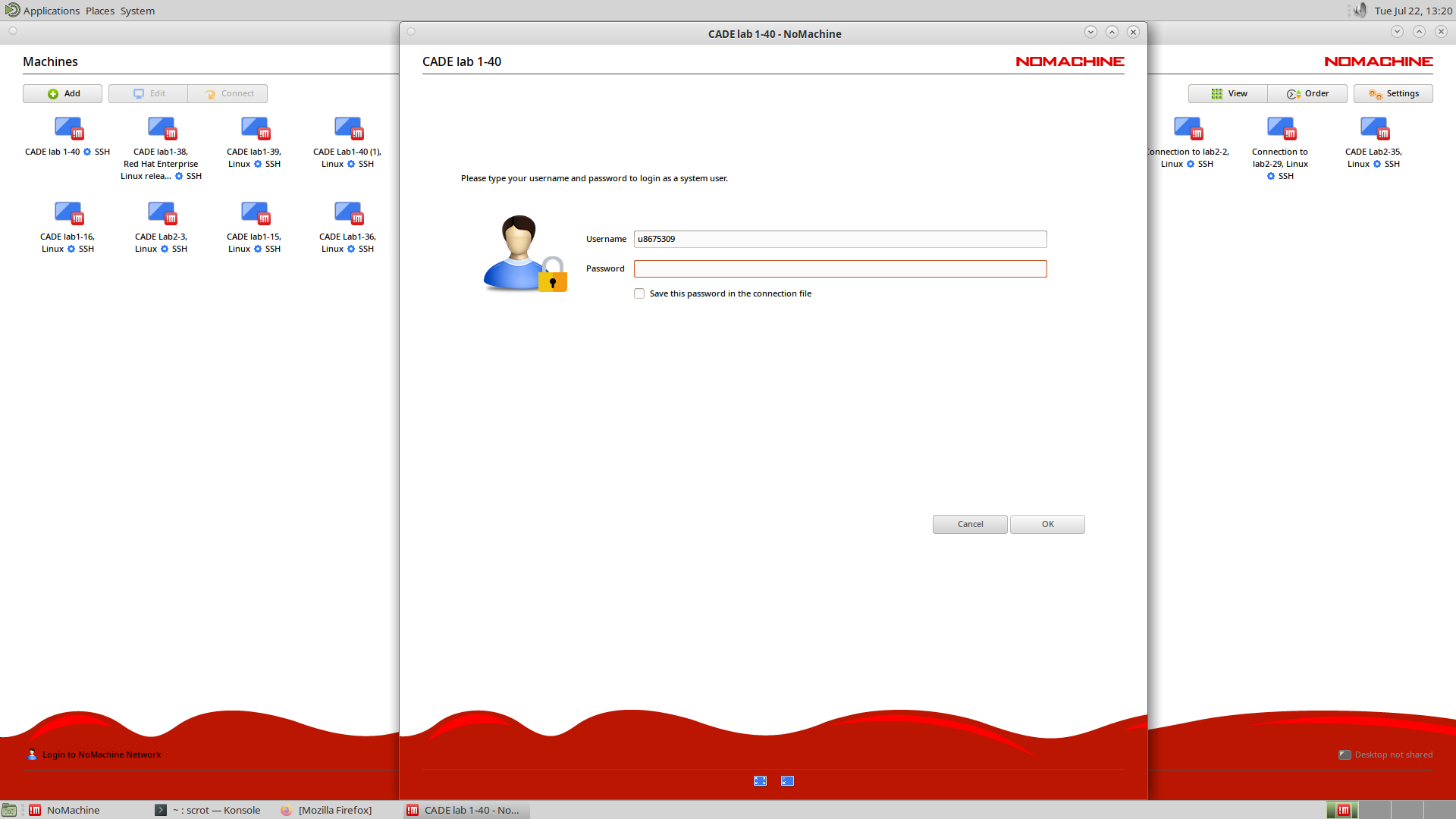Select the CADE lab1-16 machine icon
1456x819 pixels.
click(68, 214)
